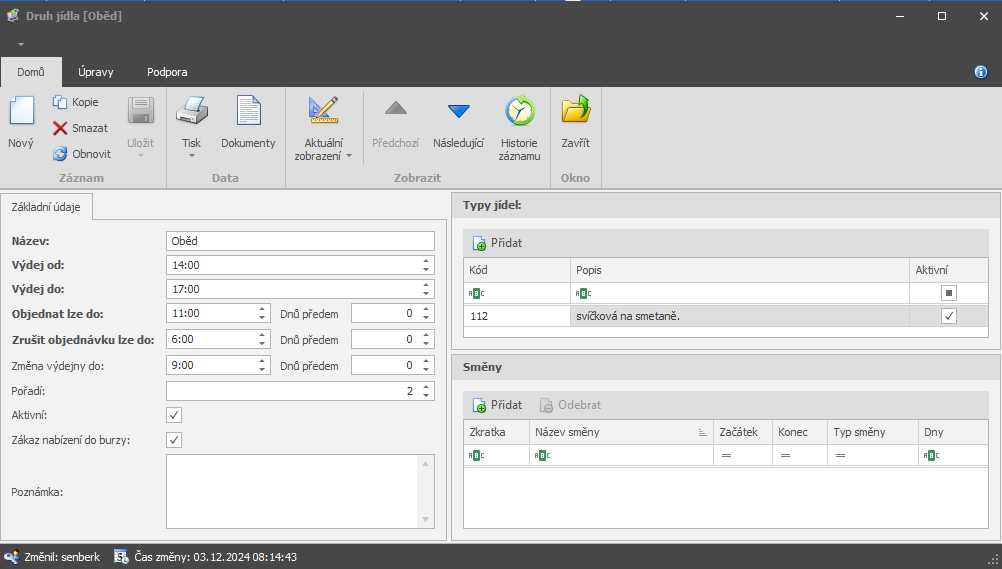Expand the Uložit dropdown arrow
Viewport: 1002px width, 569px height.
click(141, 156)
